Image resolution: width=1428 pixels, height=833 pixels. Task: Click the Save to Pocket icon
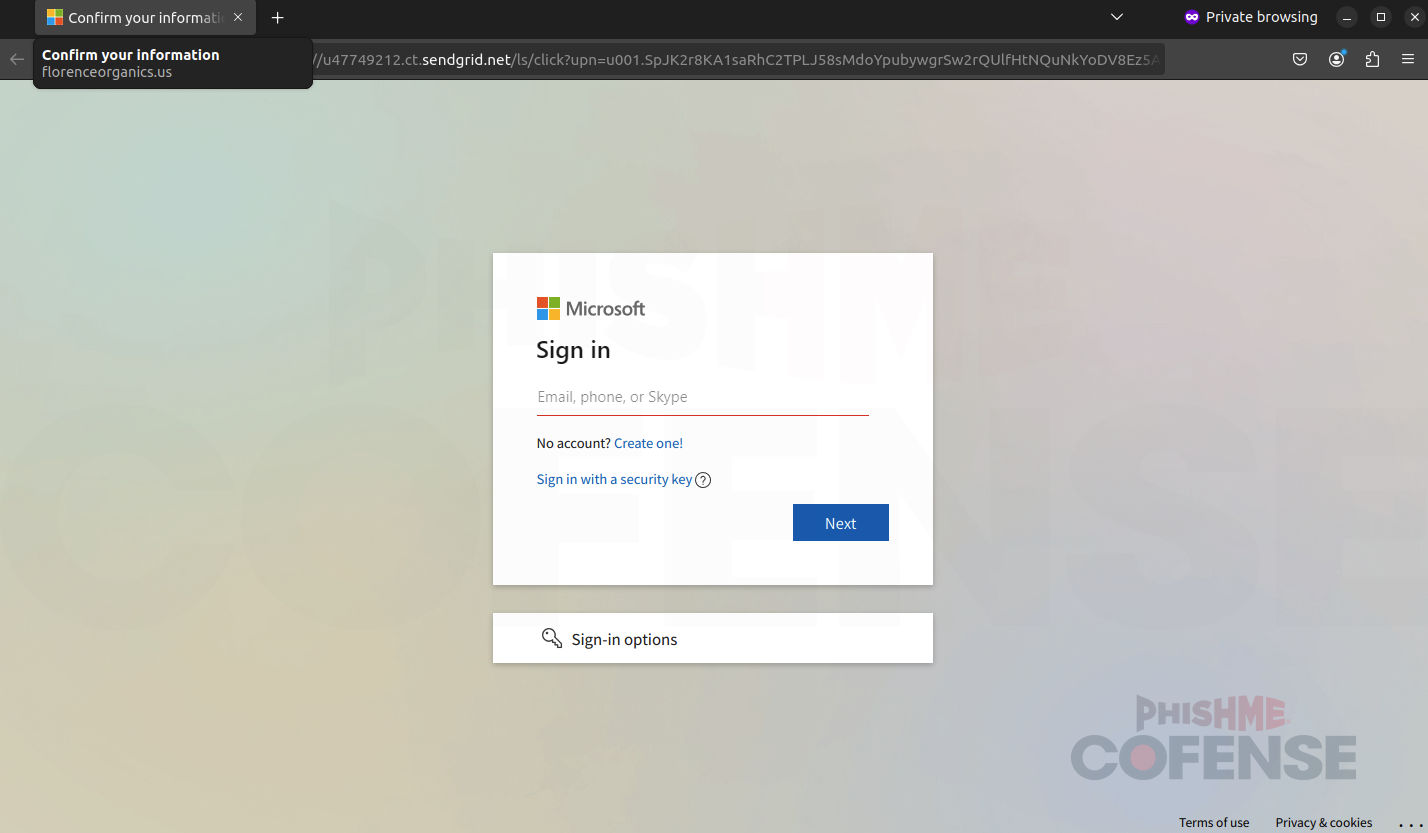click(x=1300, y=59)
